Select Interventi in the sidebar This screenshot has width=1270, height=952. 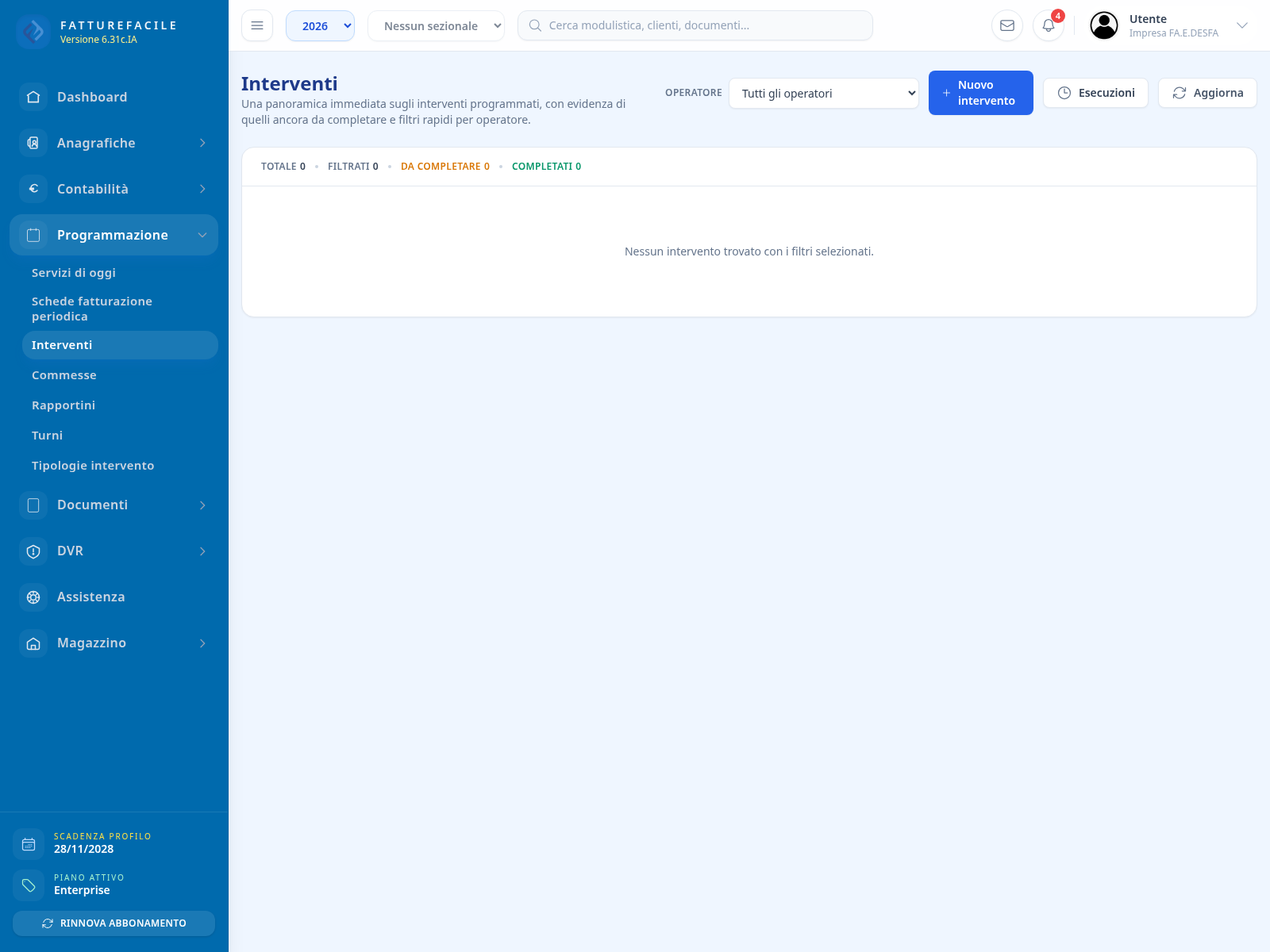tap(120, 345)
